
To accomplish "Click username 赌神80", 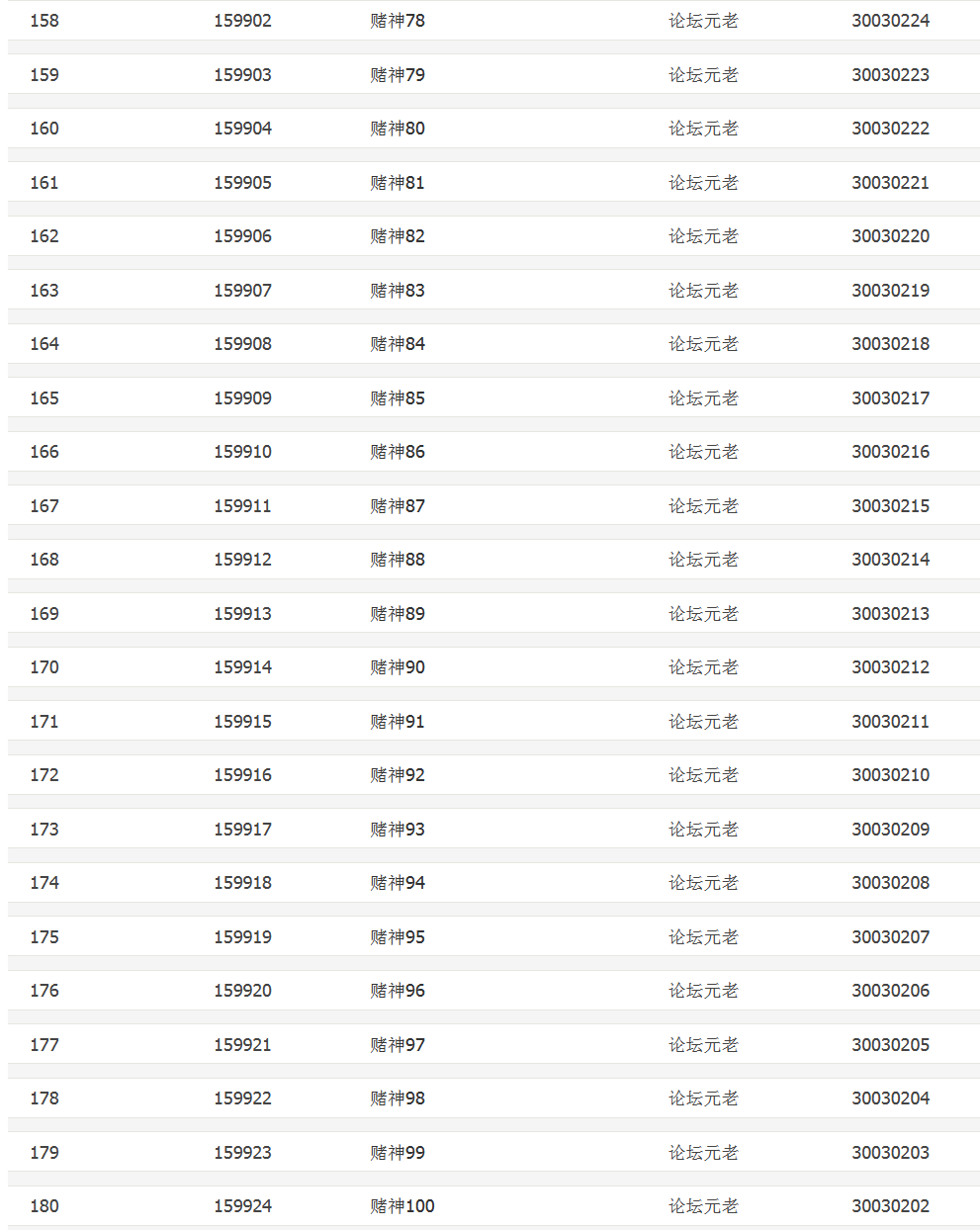I will (398, 129).
